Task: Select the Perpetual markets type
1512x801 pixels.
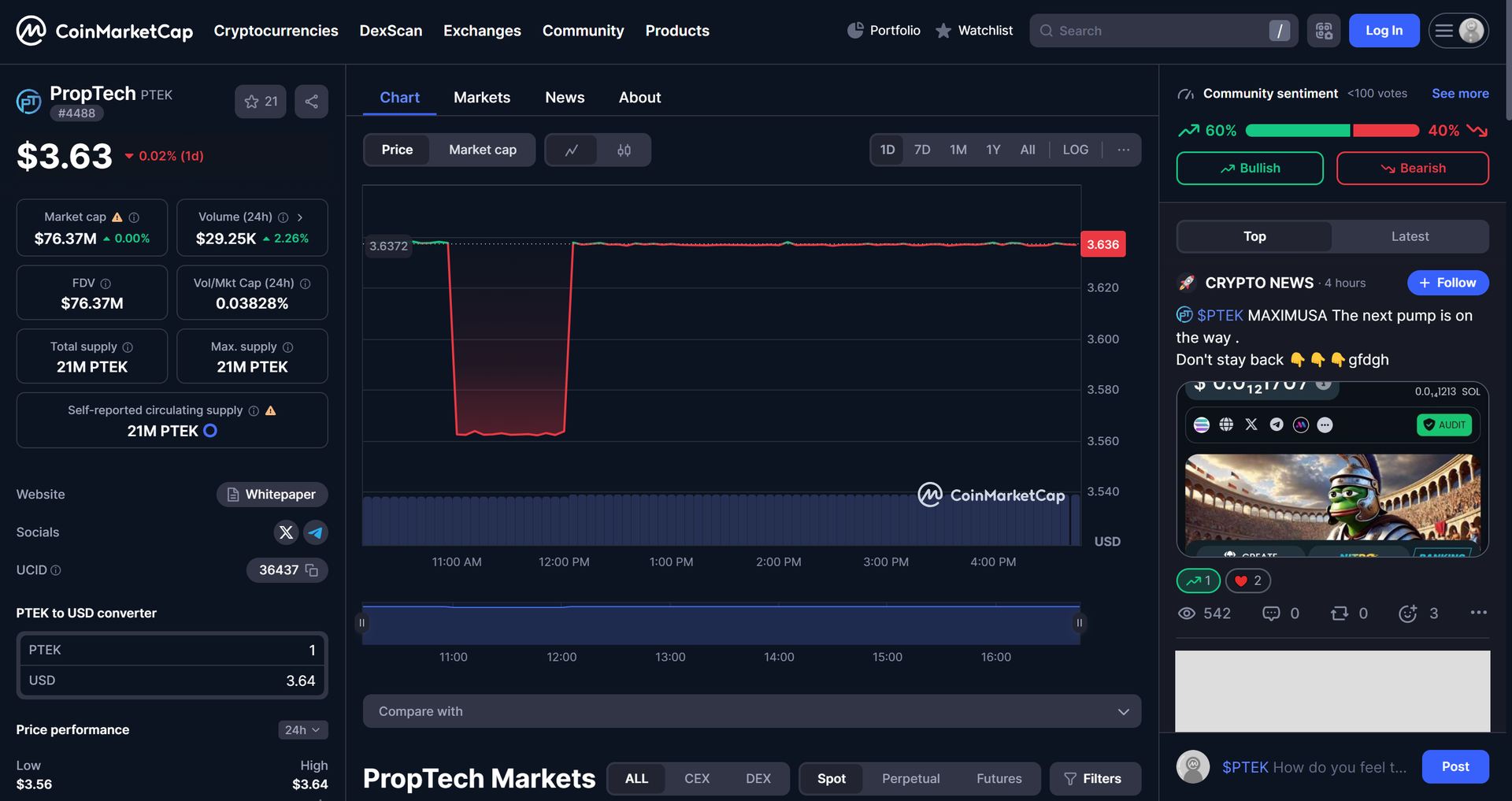Action: coord(910,779)
